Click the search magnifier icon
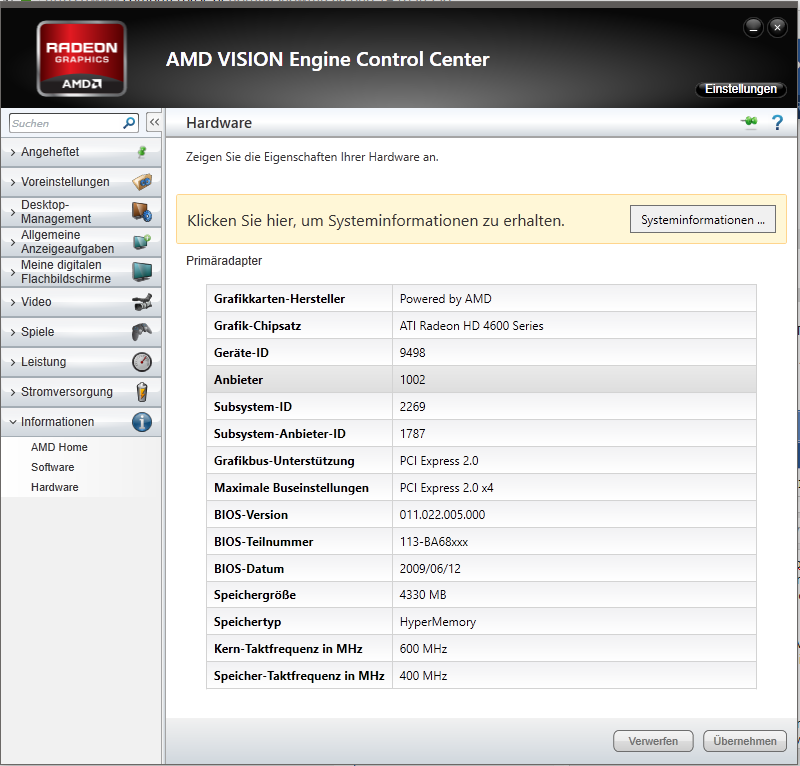 point(129,123)
